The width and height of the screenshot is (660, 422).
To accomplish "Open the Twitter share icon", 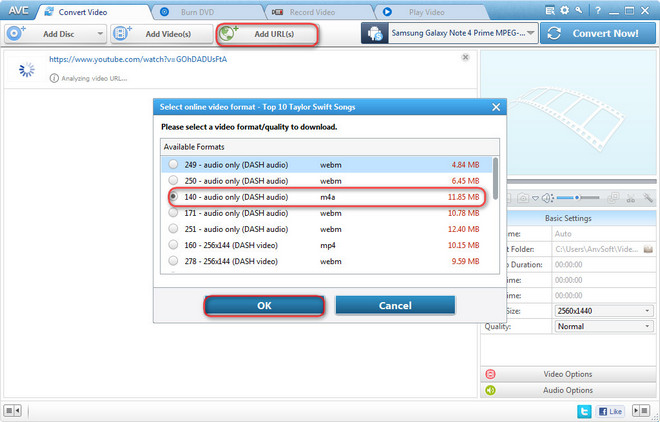I will (584, 411).
